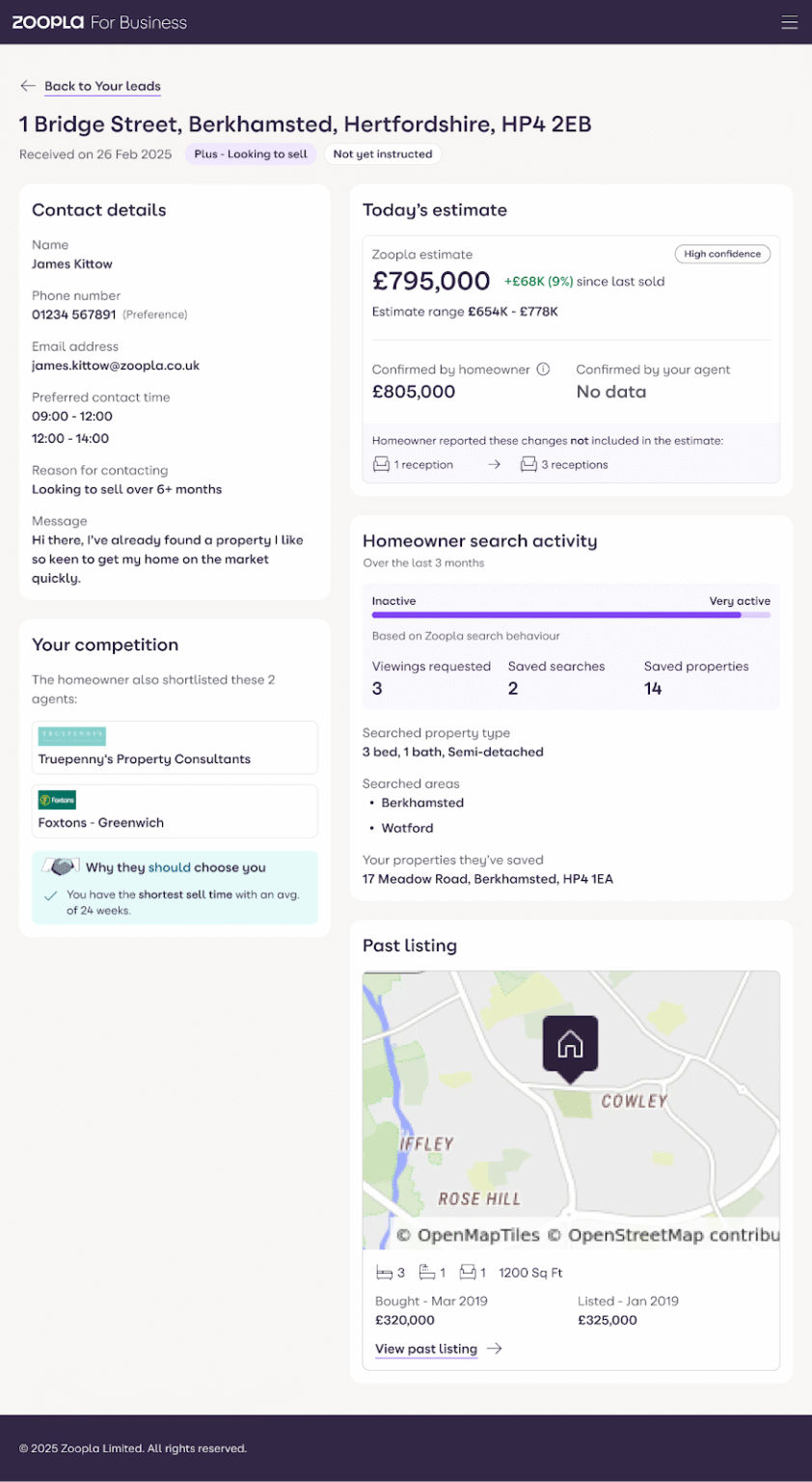Select the Not yet instructed badge

(382, 153)
